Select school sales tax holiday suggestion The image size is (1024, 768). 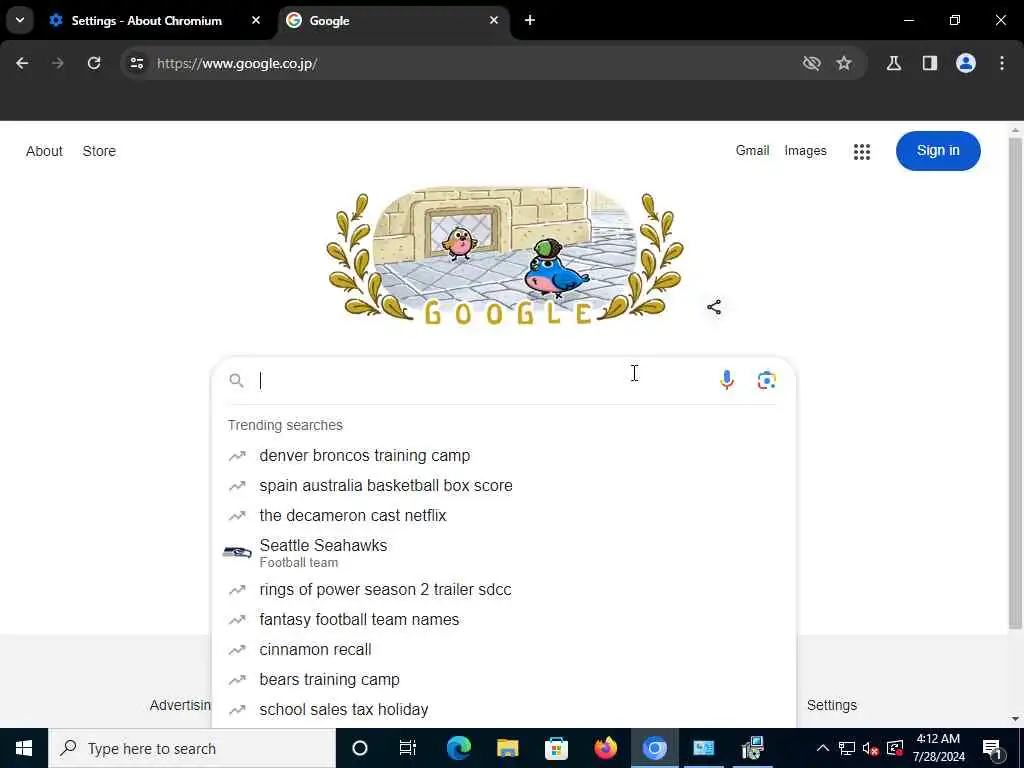tap(504, 709)
